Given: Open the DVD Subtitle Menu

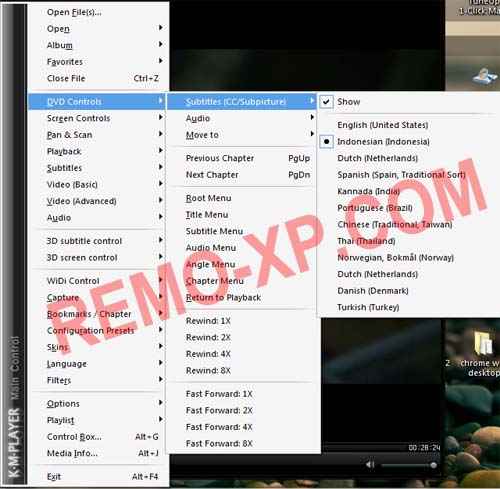Looking at the screenshot, I should (x=241, y=231).
